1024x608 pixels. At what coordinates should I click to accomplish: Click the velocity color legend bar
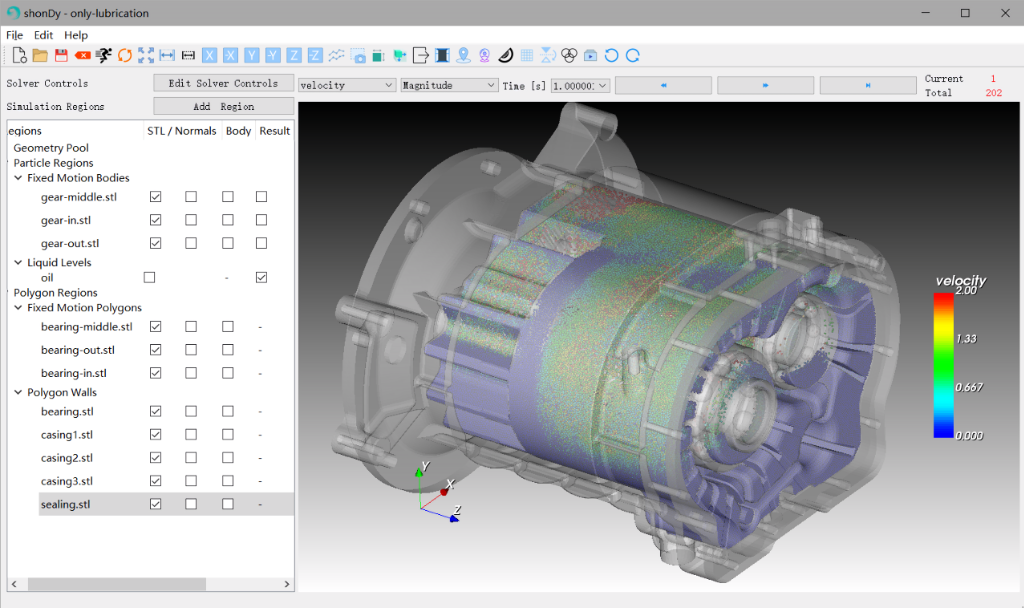click(942, 365)
